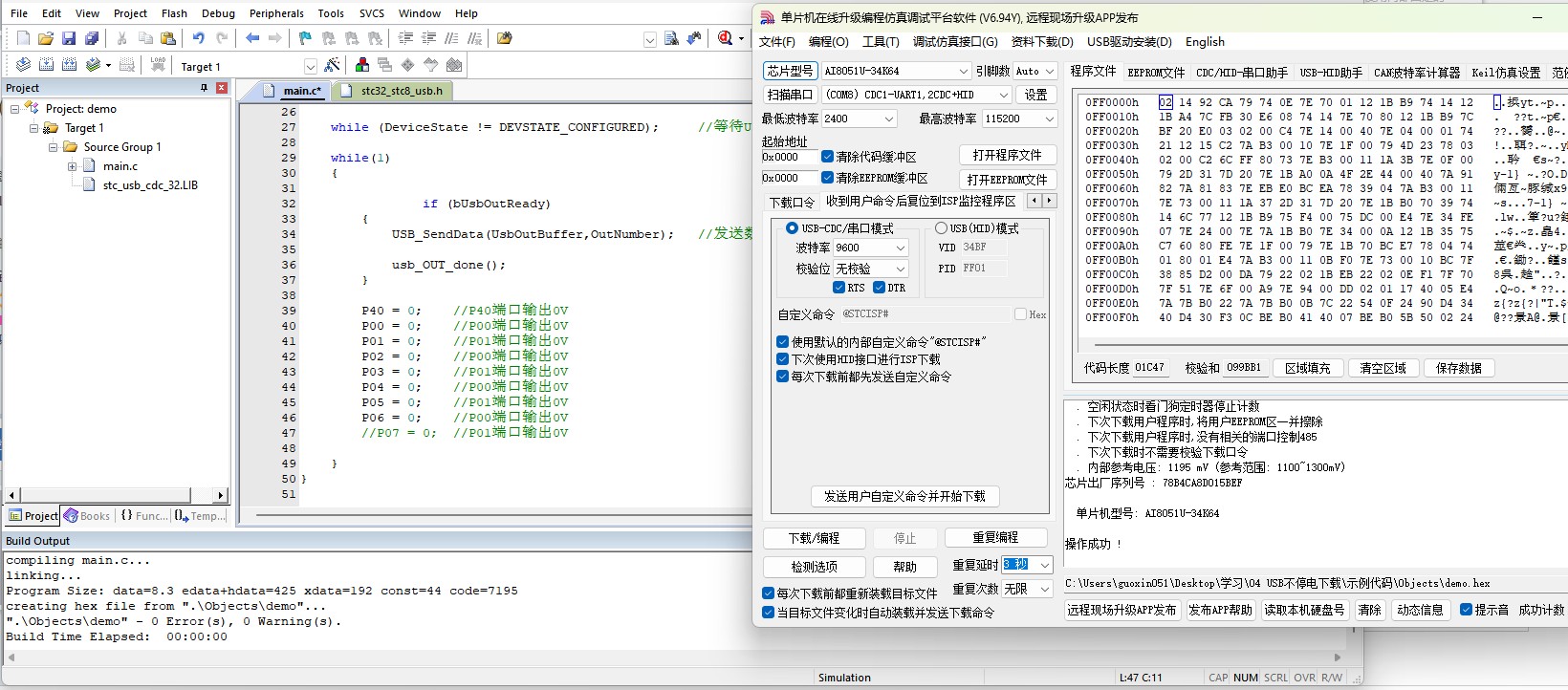Click the 保存数据 button
Image resolution: width=1568 pixels, height=690 pixels.
coord(1458,368)
